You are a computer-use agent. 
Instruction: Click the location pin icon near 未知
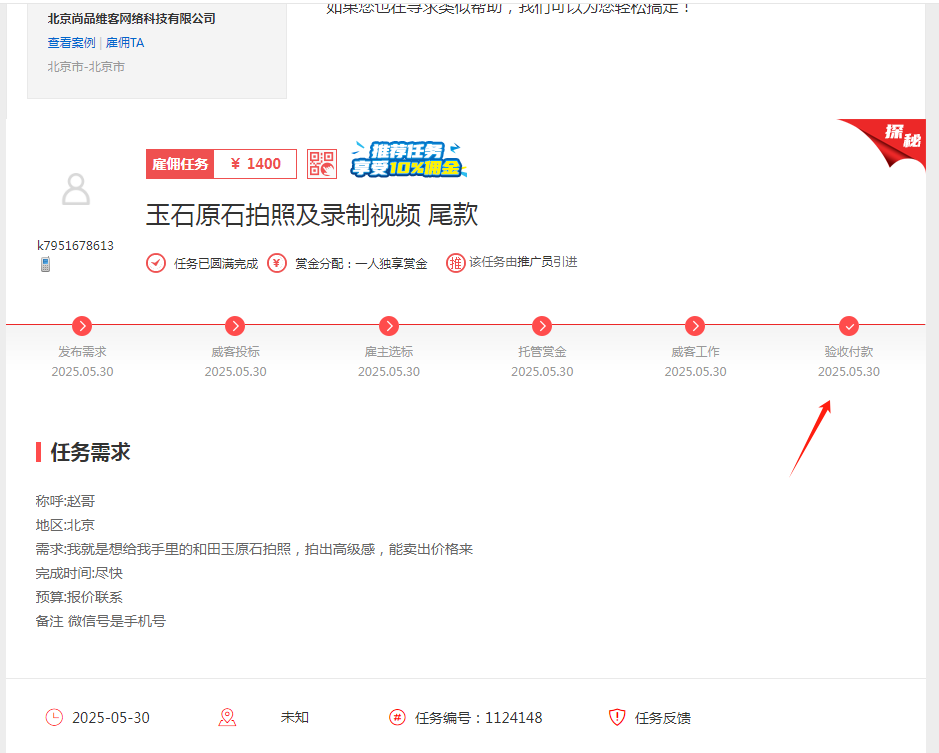point(227,717)
